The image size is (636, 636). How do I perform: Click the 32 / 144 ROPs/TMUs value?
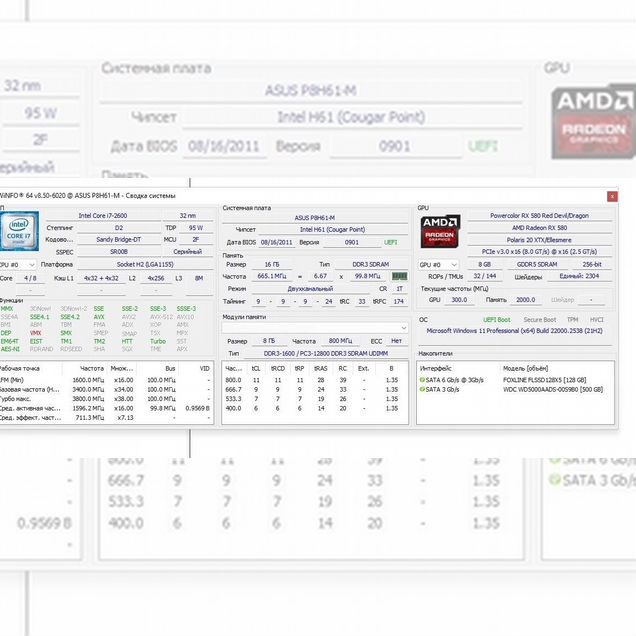[485, 276]
